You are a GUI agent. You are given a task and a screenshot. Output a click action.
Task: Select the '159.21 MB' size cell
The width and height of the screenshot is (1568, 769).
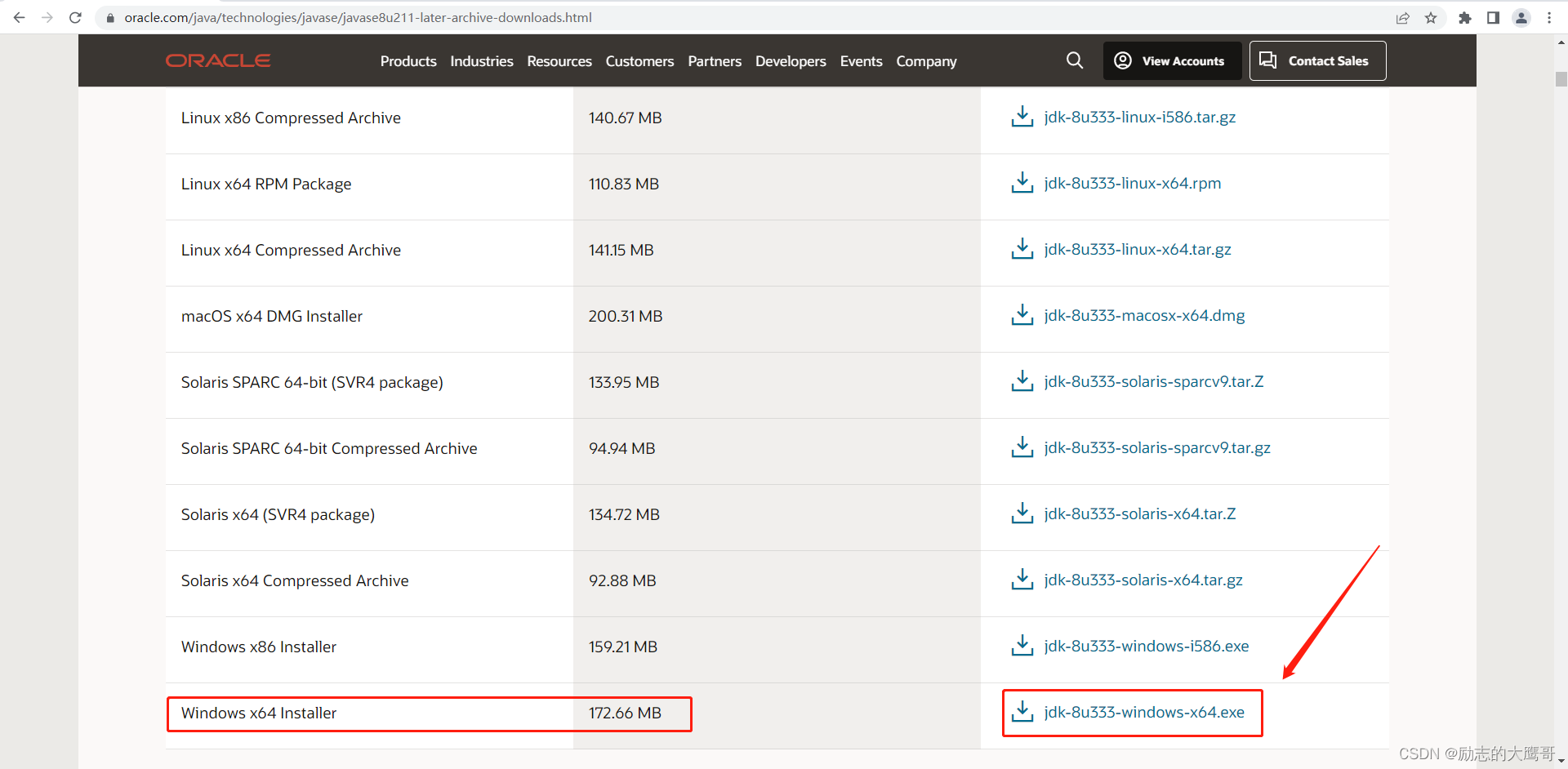[623, 647]
